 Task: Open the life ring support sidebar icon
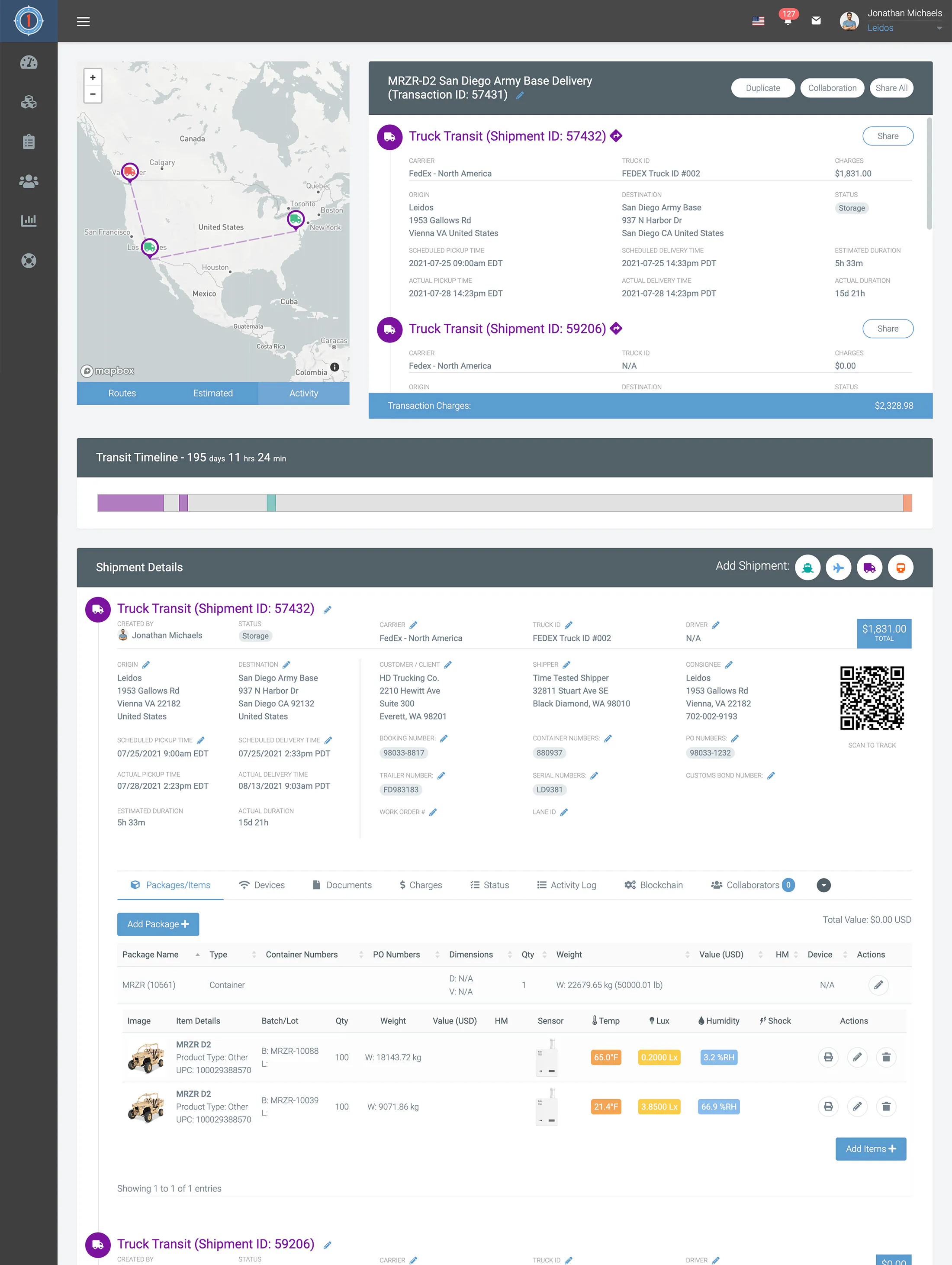pyautogui.click(x=29, y=261)
